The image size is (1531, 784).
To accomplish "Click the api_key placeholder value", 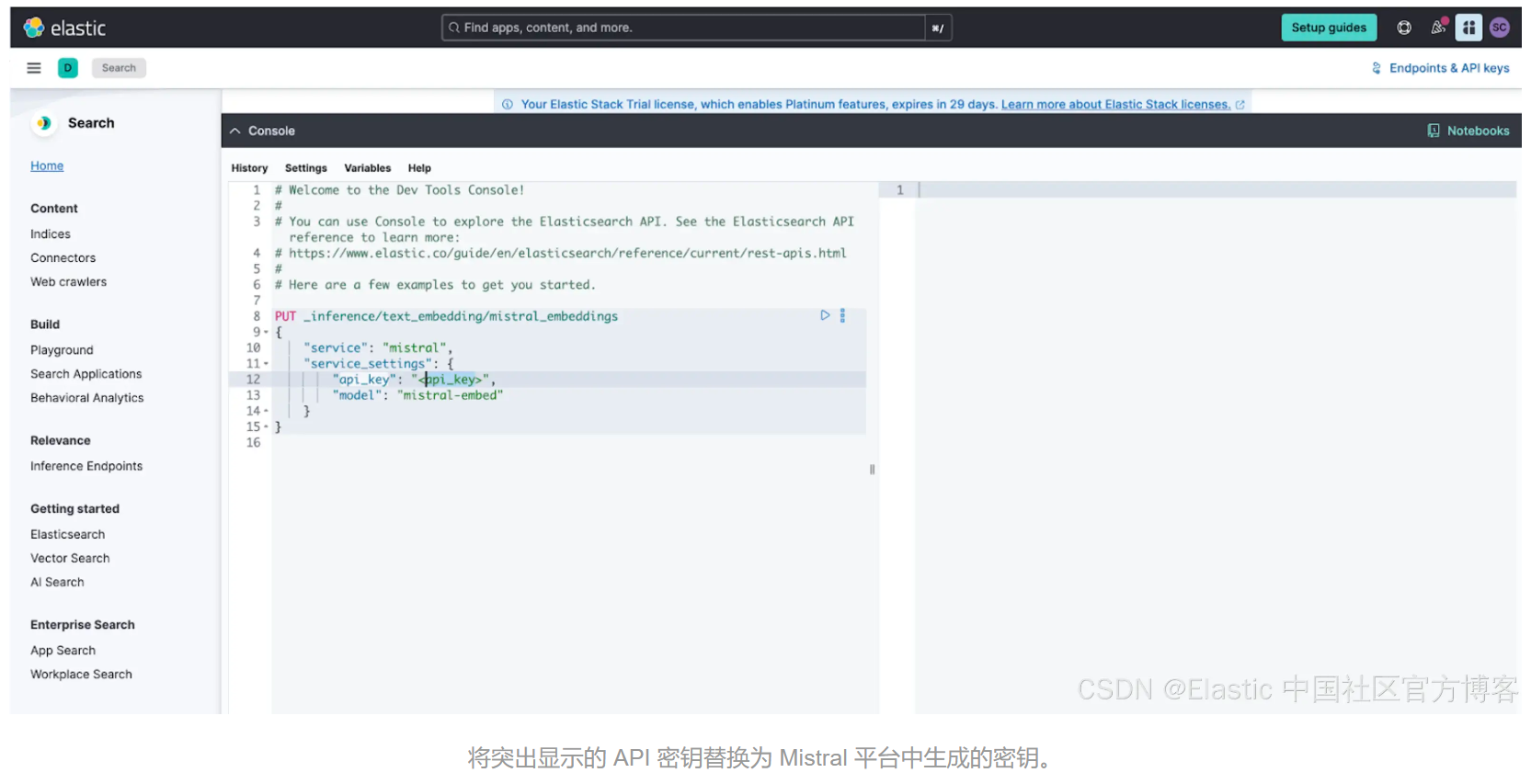I will [x=451, y=380].
